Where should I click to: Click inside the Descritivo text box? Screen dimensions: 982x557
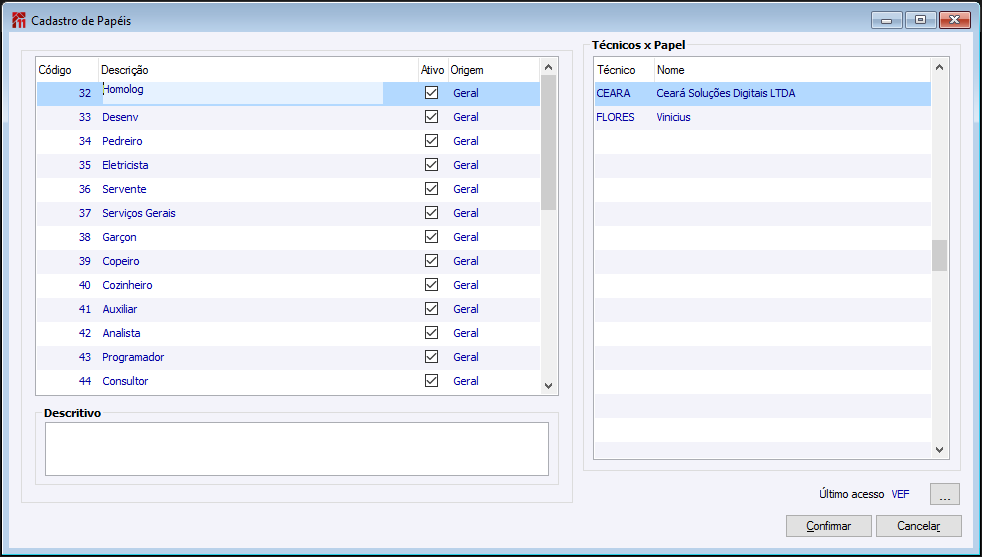pyautogui.click(x=297, y=449)
